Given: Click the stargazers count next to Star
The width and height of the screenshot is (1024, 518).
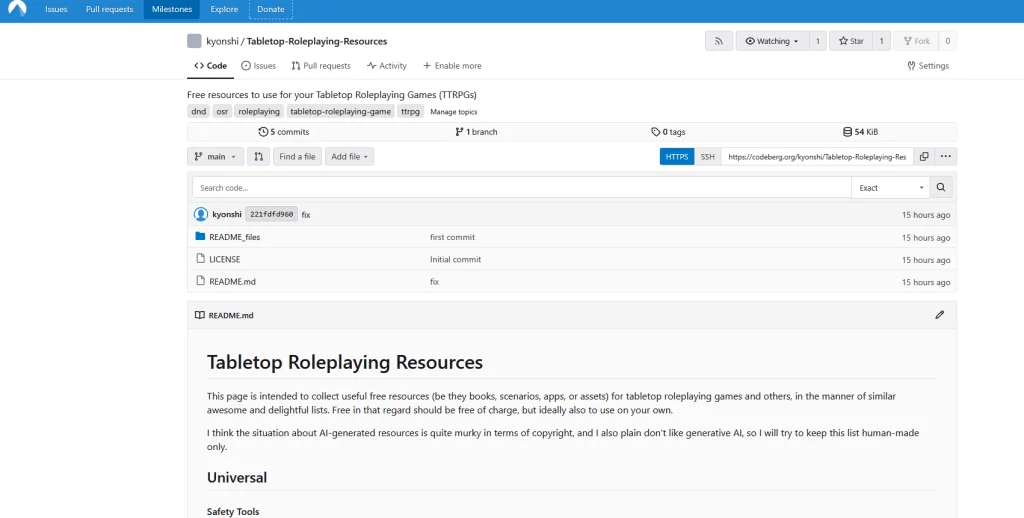Looking at the screenshot, I should [x=881, y=41].
